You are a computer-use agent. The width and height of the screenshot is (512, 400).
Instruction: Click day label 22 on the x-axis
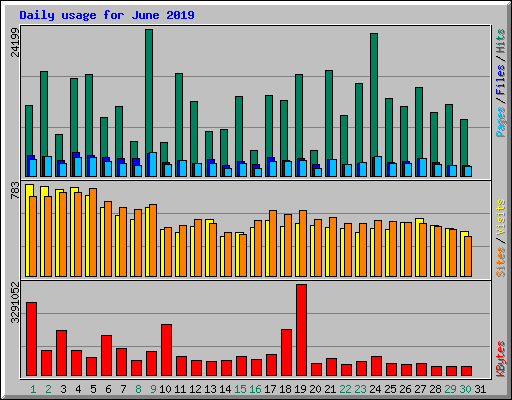[x=345, y=389]
